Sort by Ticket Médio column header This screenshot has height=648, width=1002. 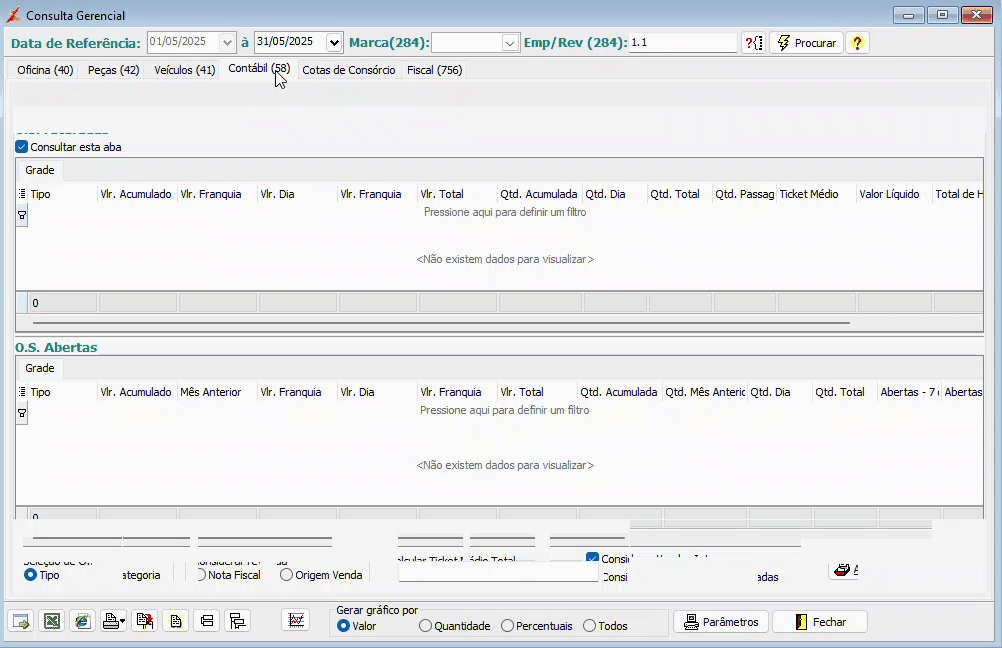coord(816,194)
